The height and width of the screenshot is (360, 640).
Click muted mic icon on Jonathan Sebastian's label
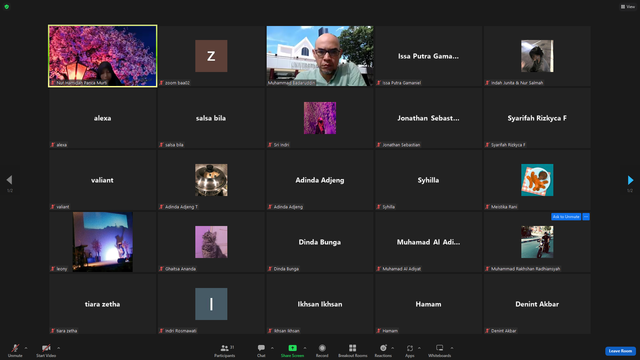click(379, 145)
